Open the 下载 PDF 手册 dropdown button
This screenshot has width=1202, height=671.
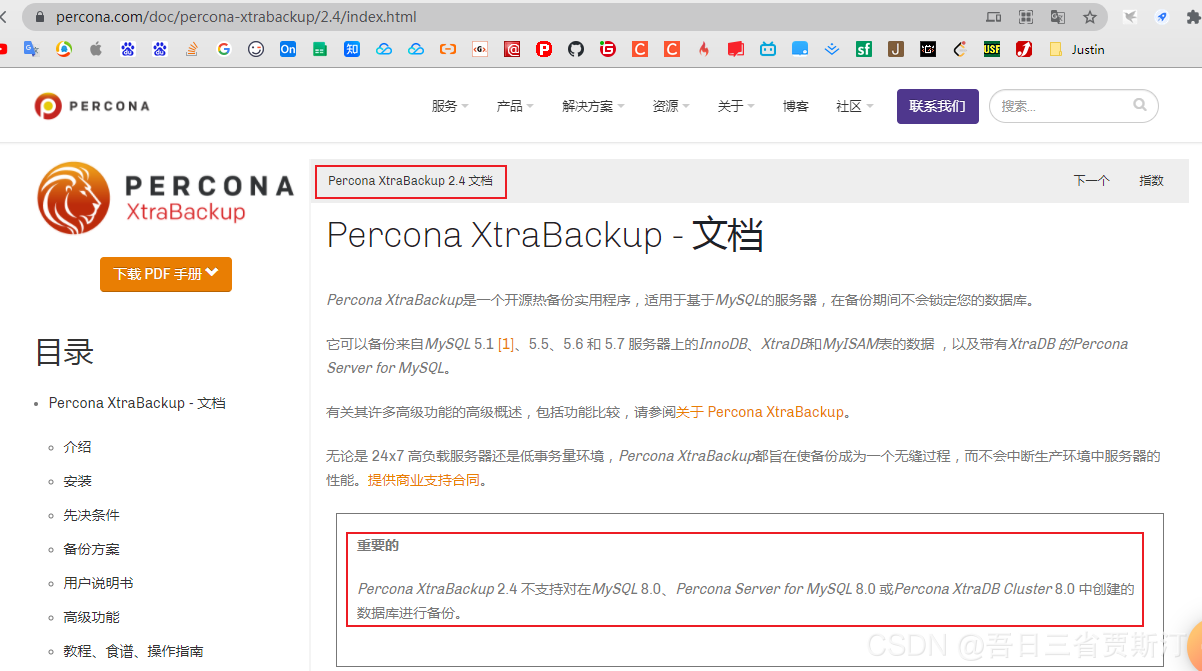166,274
